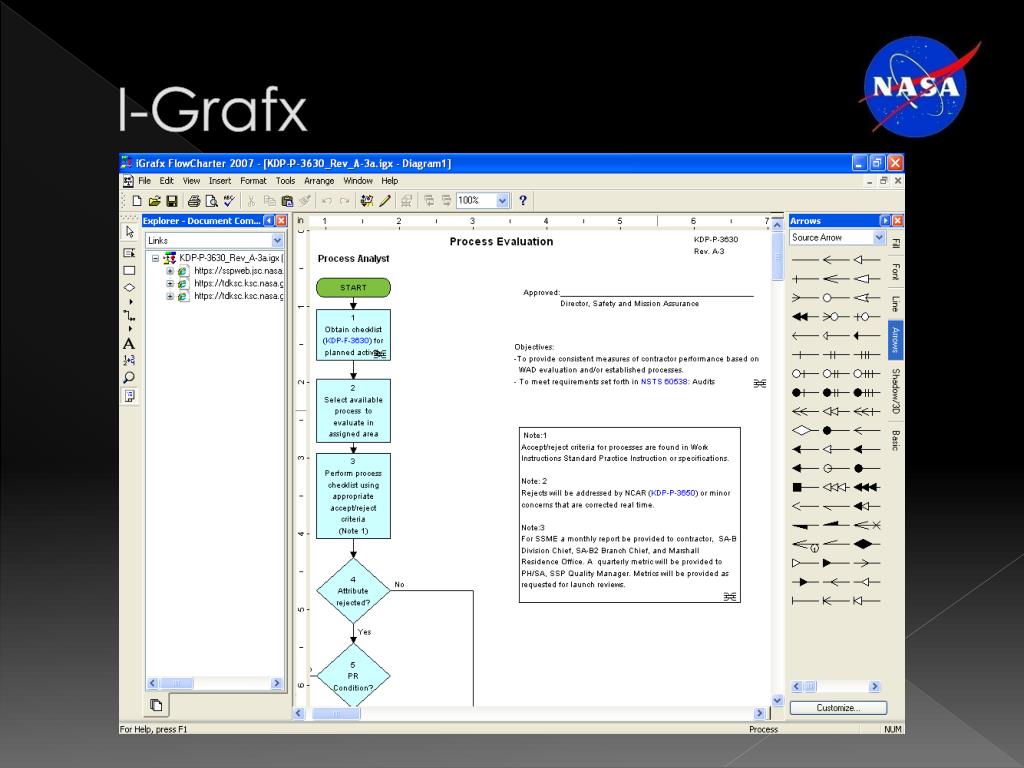Toggle auto-hide on the Arrows pane
This screenshot has height=768, width=1024.
click(x=885, y=221)
